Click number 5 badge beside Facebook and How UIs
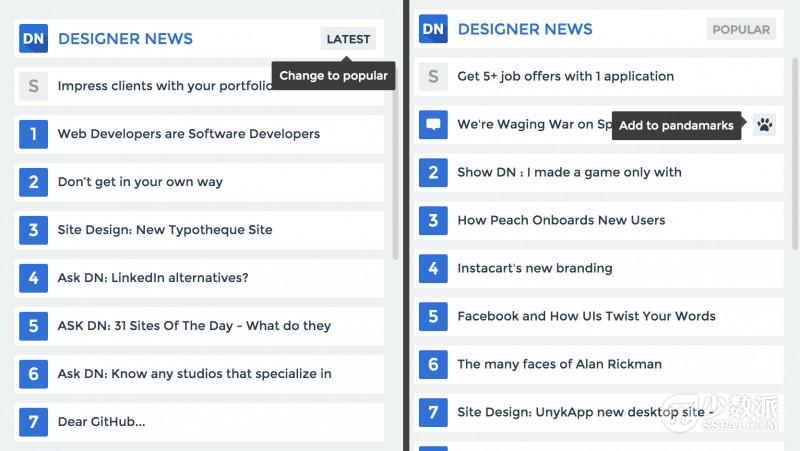Screen dimensions: 800x451 433,316
